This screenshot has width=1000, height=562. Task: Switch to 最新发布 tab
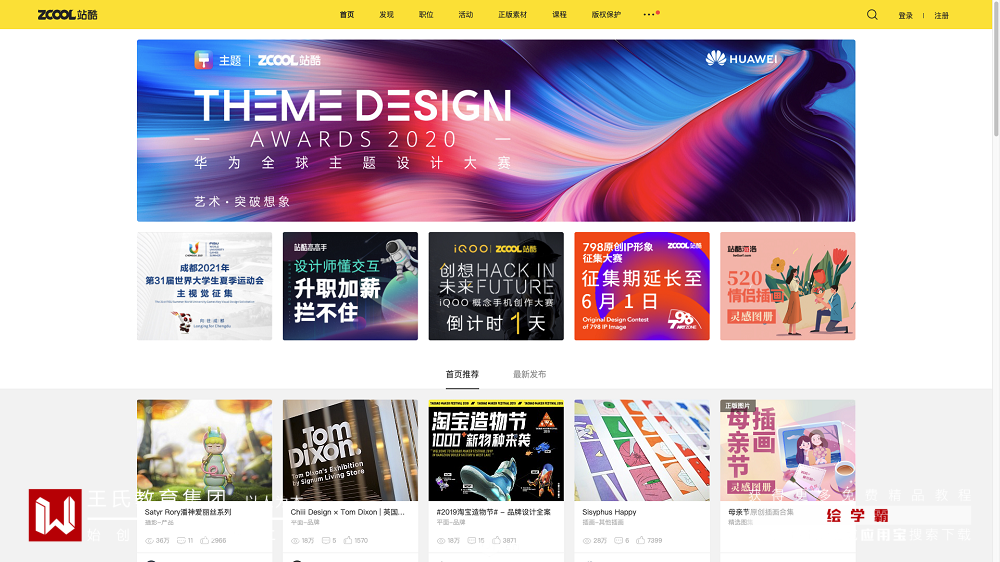529,374
